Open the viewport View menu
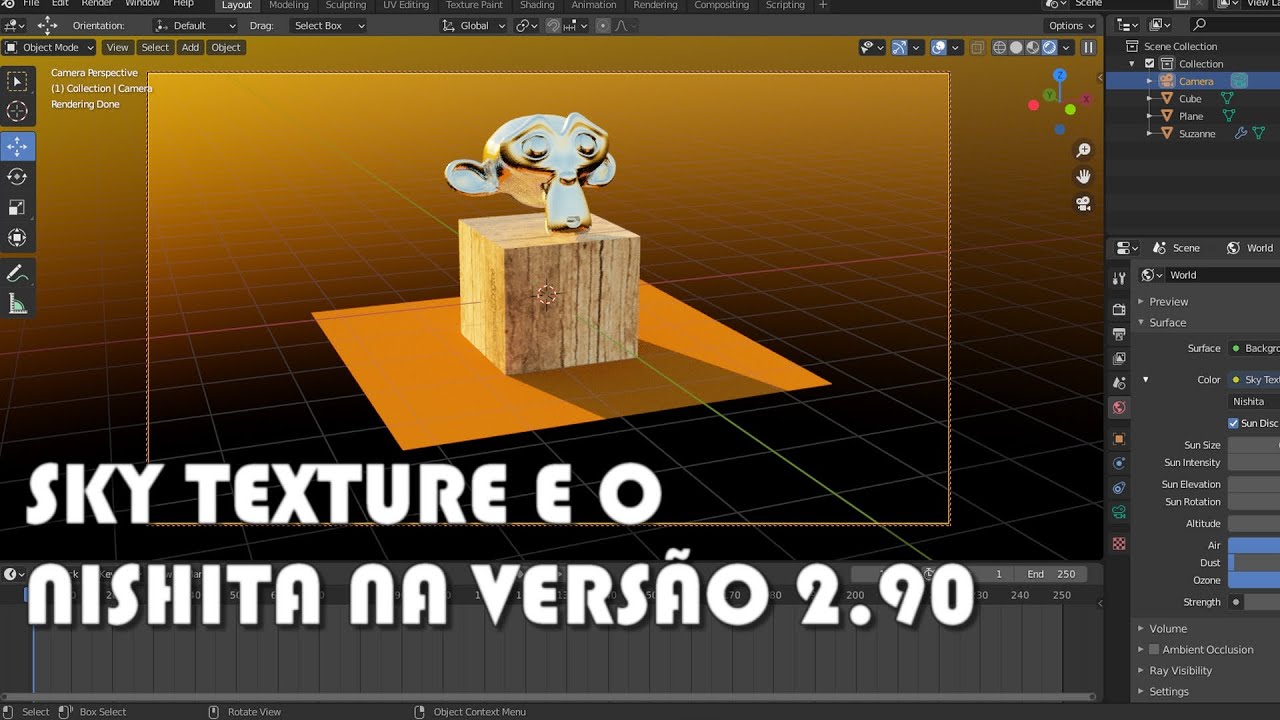The image size is (1280, 720). click(x=117, y=47)
